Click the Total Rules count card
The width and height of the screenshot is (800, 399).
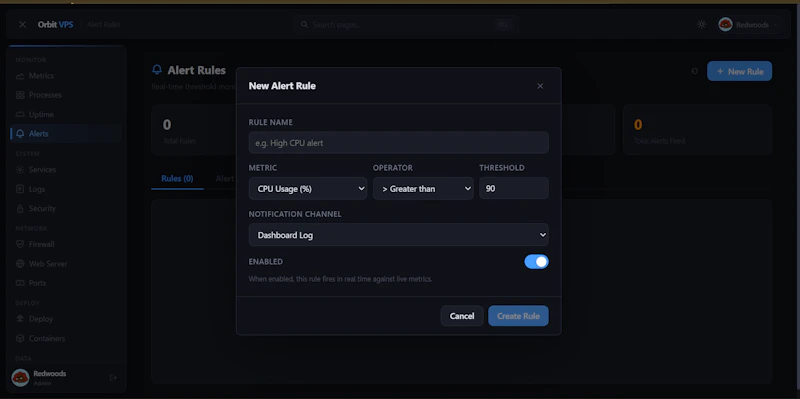pos(194,130)
